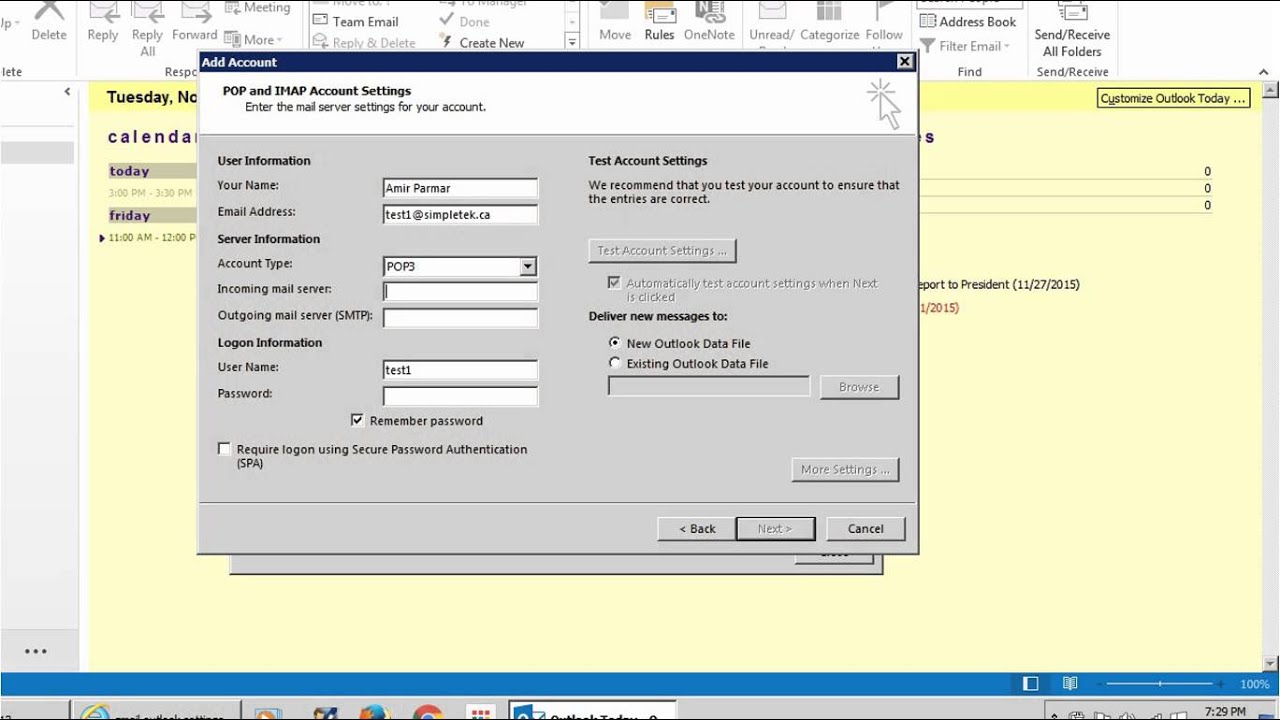Image resolution: width=1280 pixels, height=720 pixels.
Task: Click Send/Receive All Folders
Action: tap(1072, 30)
